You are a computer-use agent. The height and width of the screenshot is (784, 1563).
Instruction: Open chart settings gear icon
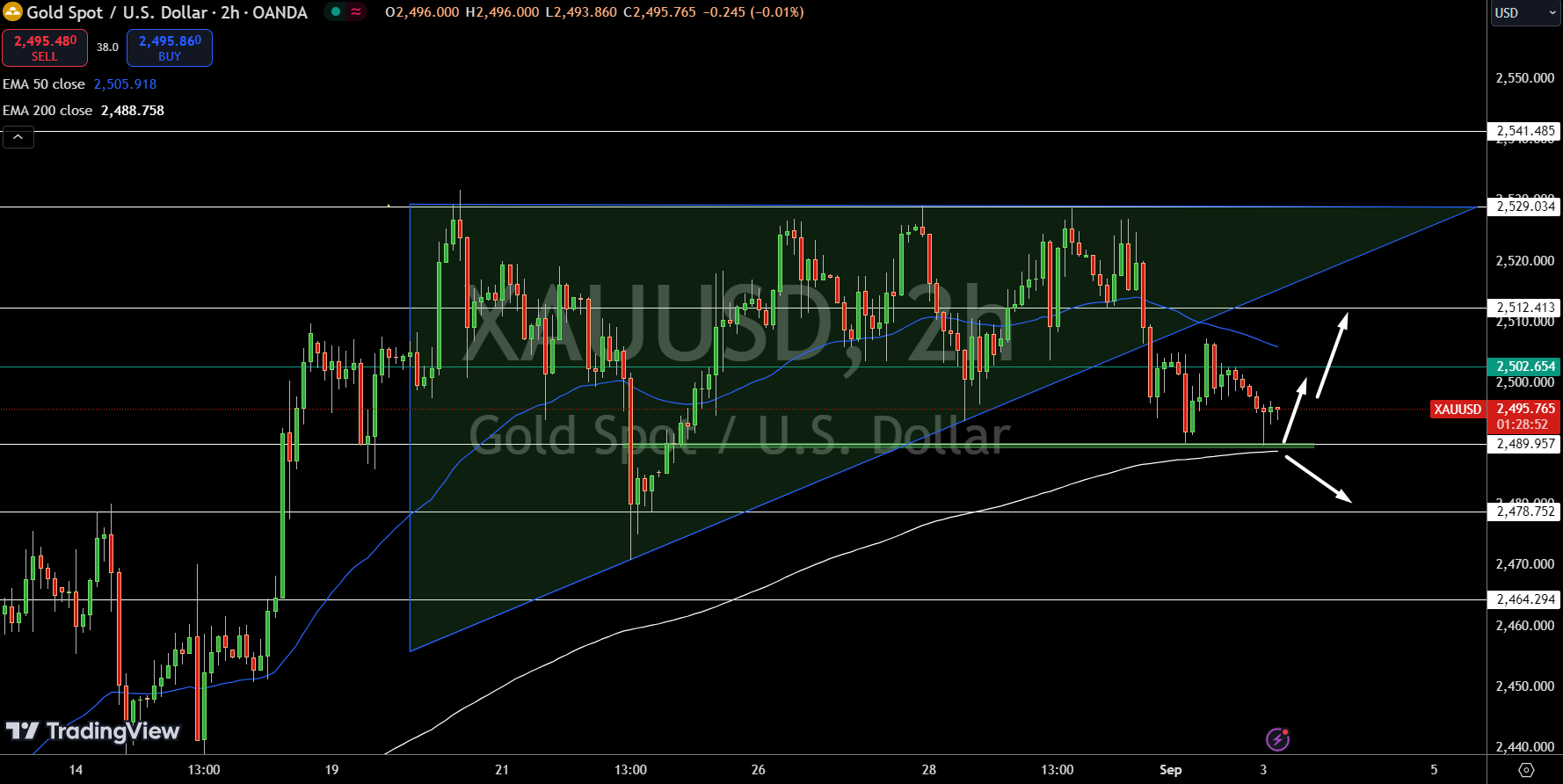[x=1526, y=770]
